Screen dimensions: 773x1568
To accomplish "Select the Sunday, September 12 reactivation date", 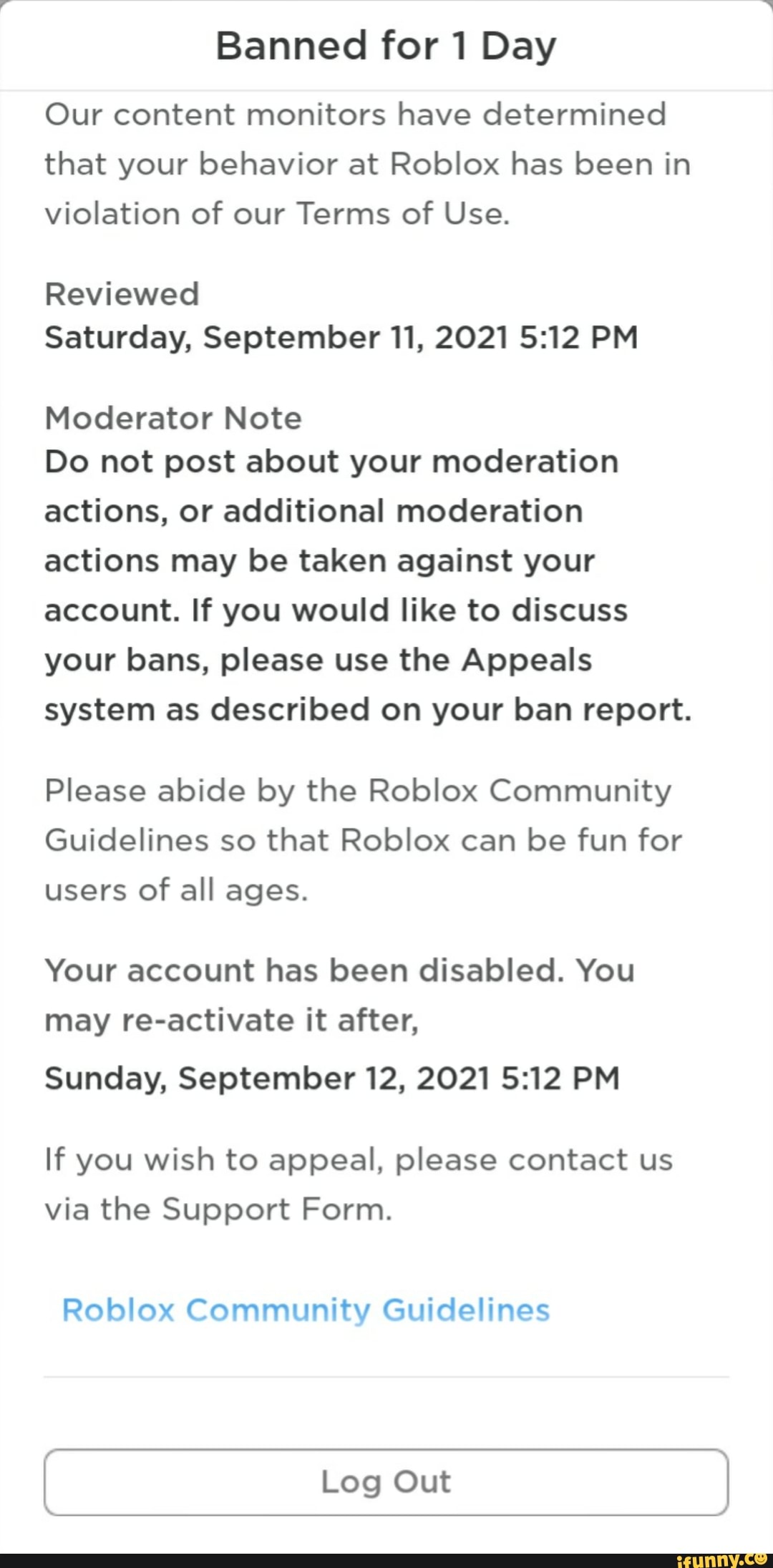I will 331,1078.
